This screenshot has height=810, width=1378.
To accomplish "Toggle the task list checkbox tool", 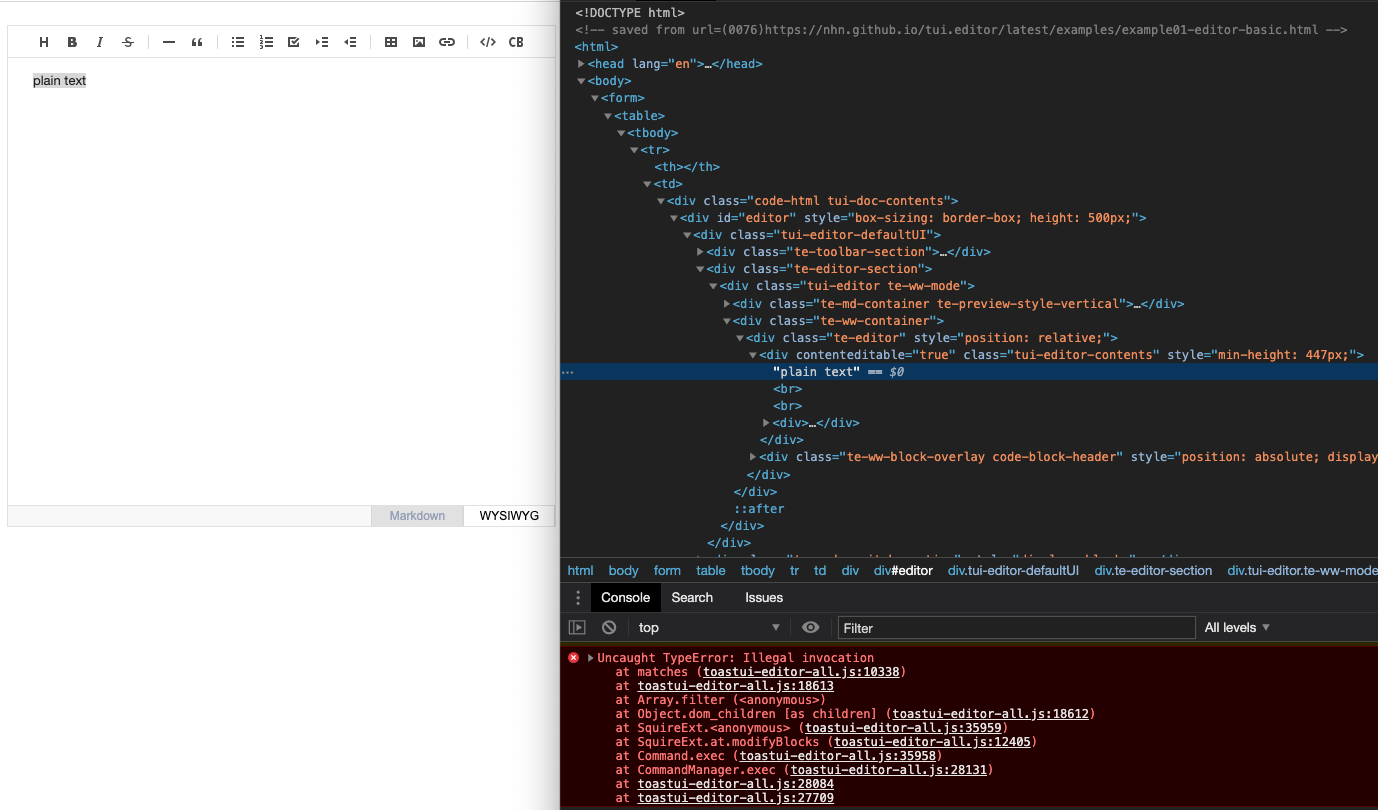I will pyautogui.click(x=293, y=42).
